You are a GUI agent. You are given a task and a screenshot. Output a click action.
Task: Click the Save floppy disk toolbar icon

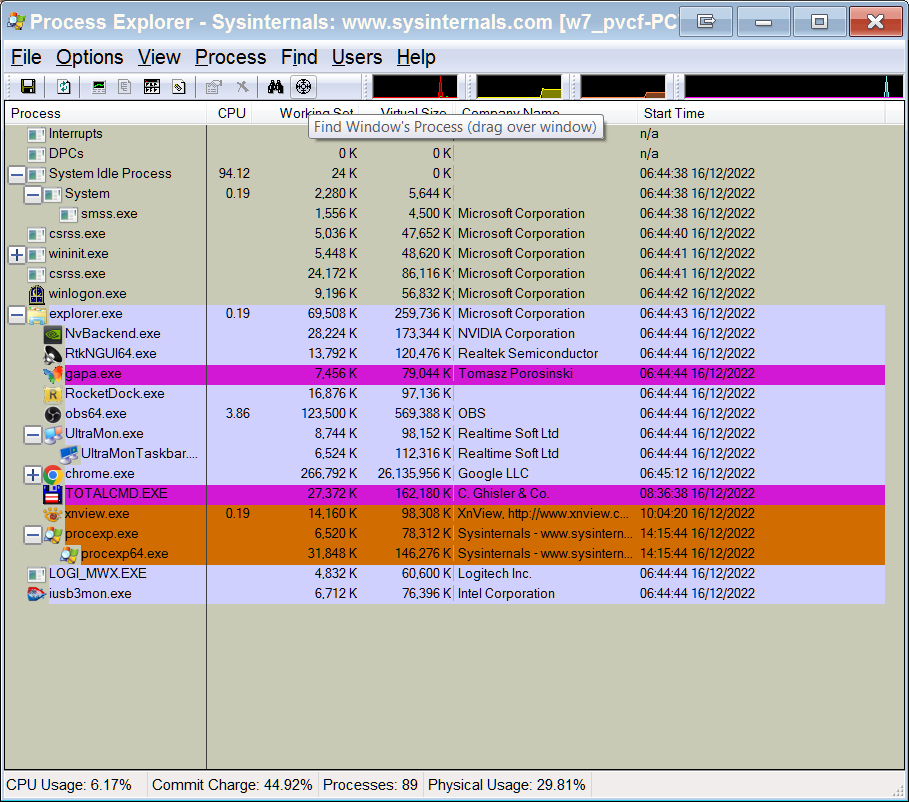[28, 87]
